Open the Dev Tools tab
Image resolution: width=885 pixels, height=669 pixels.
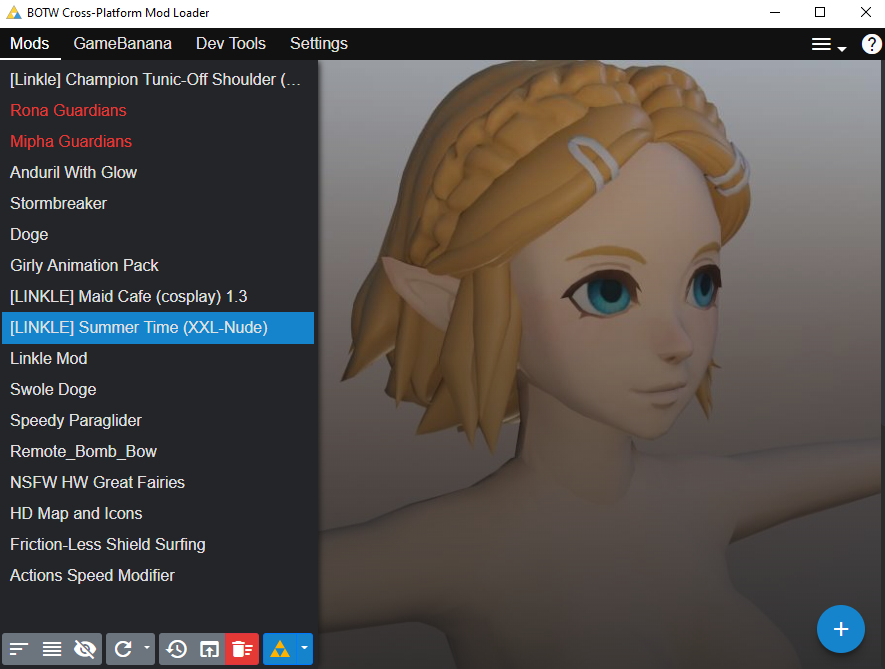pos(231,43)
